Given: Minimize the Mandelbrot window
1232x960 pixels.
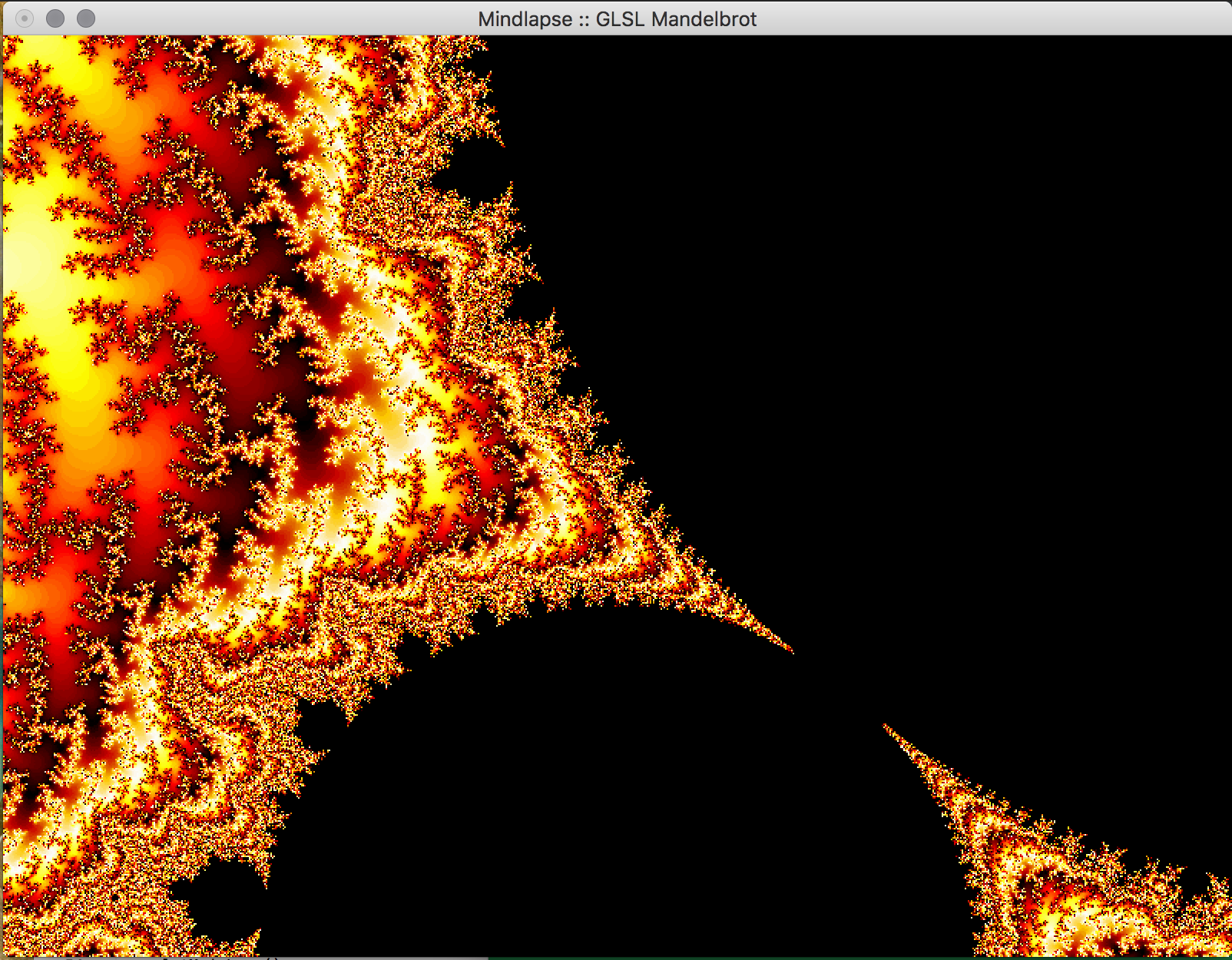Looking at the screenshot, I should [x=55, y=18].
